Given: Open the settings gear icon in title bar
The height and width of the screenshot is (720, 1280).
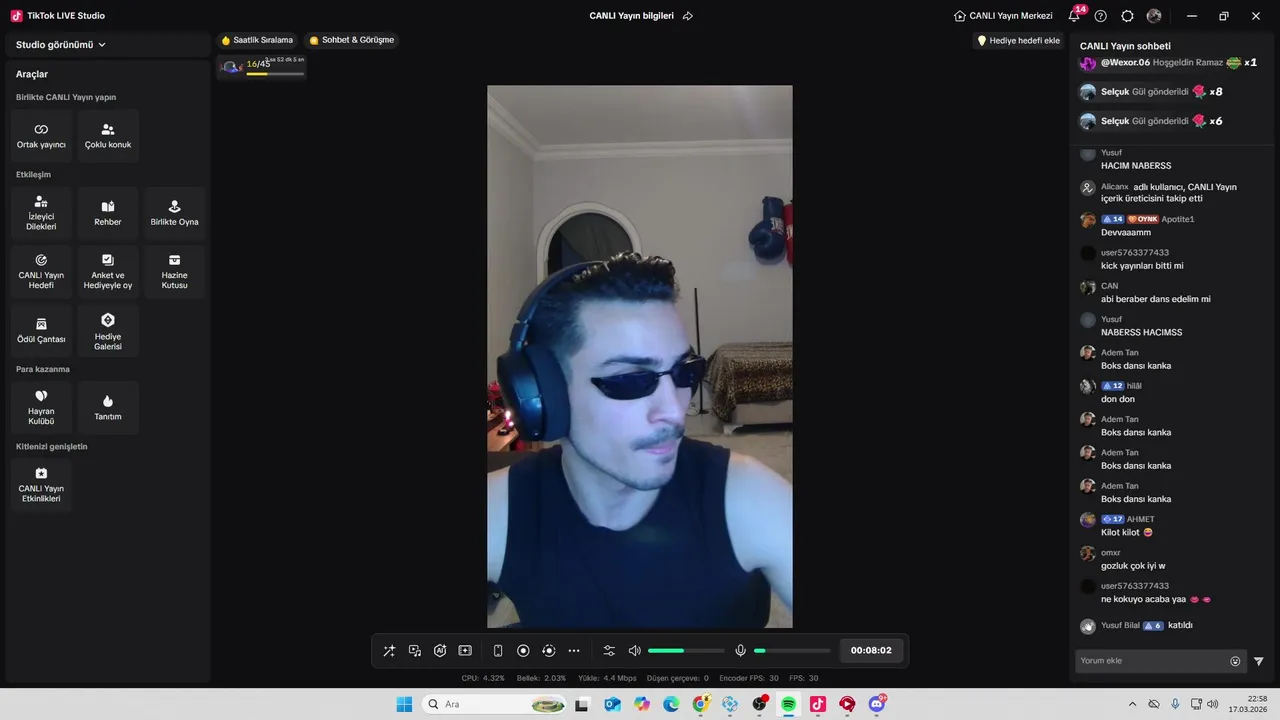Looking at the screenshot, I should tap(1127, 16).
